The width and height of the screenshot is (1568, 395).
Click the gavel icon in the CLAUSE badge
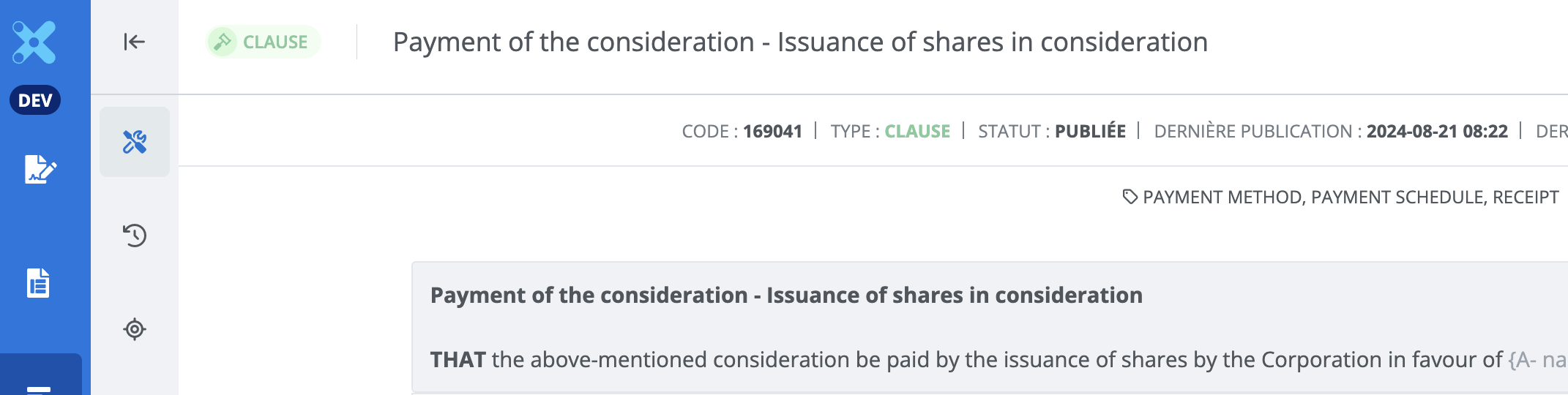(x=223, y=42)
